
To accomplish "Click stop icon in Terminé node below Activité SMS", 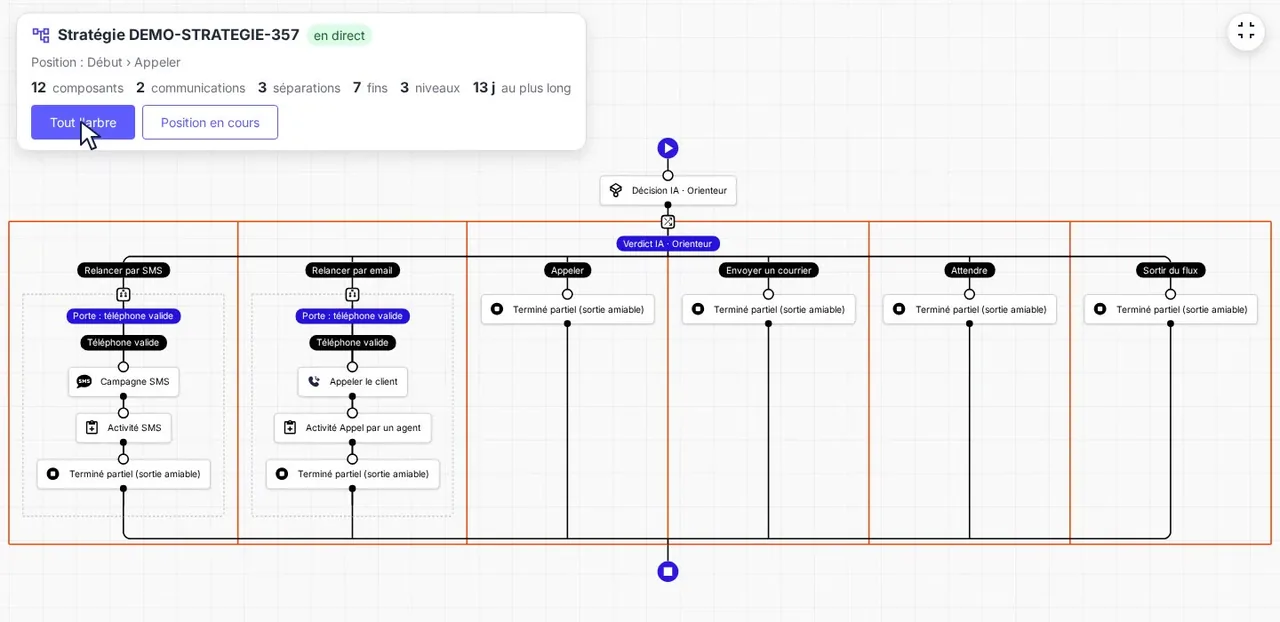I will coord(53,474).
